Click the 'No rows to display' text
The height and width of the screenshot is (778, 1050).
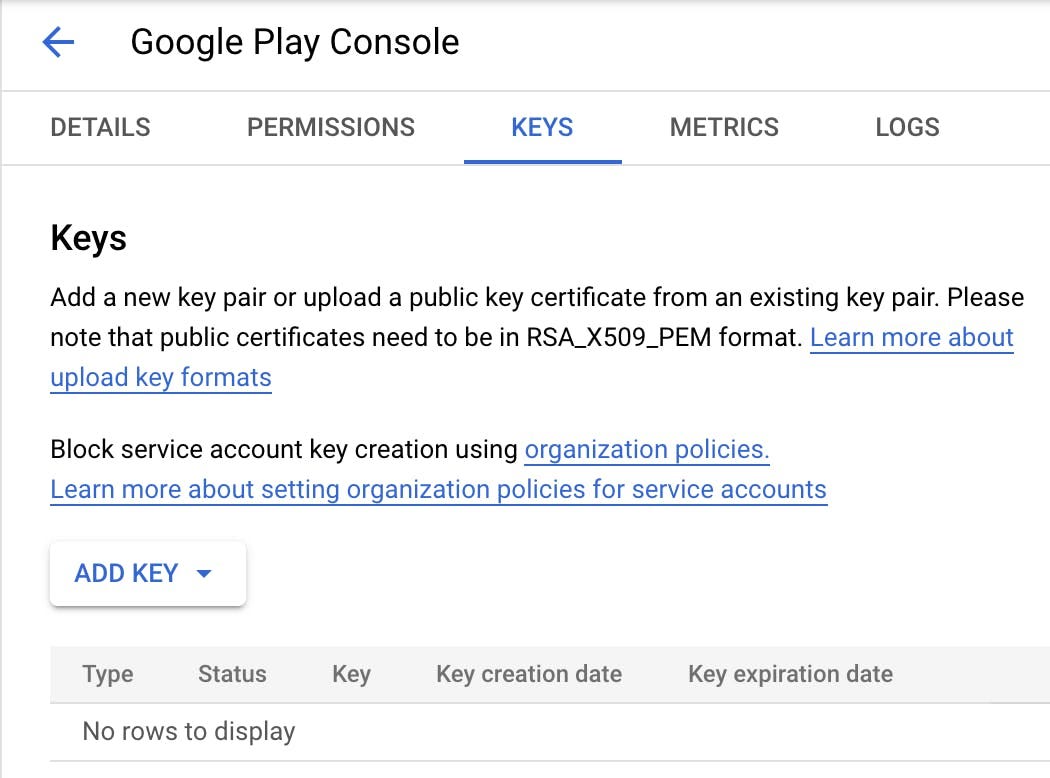(x=189, y=731)
